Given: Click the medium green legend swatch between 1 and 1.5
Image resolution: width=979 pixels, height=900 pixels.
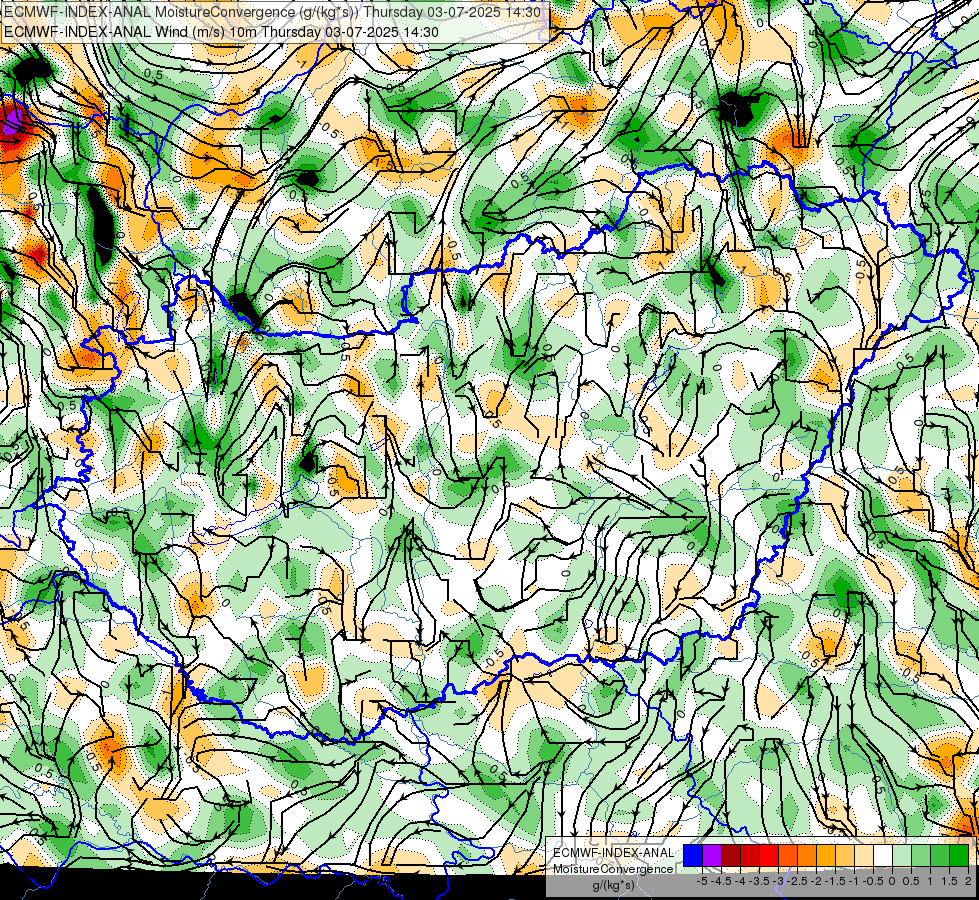Looking at the screenshot, I should [940, 855].
